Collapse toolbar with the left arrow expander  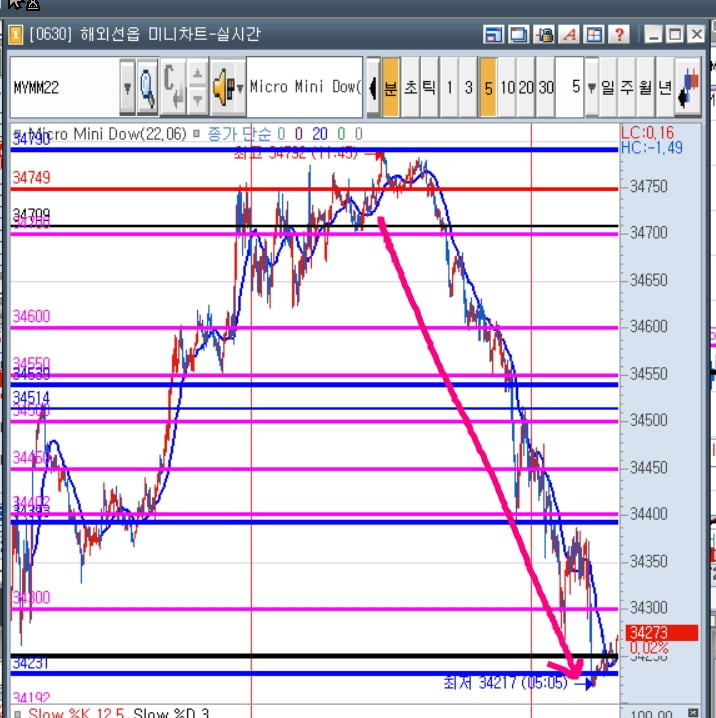pos(373,87)
